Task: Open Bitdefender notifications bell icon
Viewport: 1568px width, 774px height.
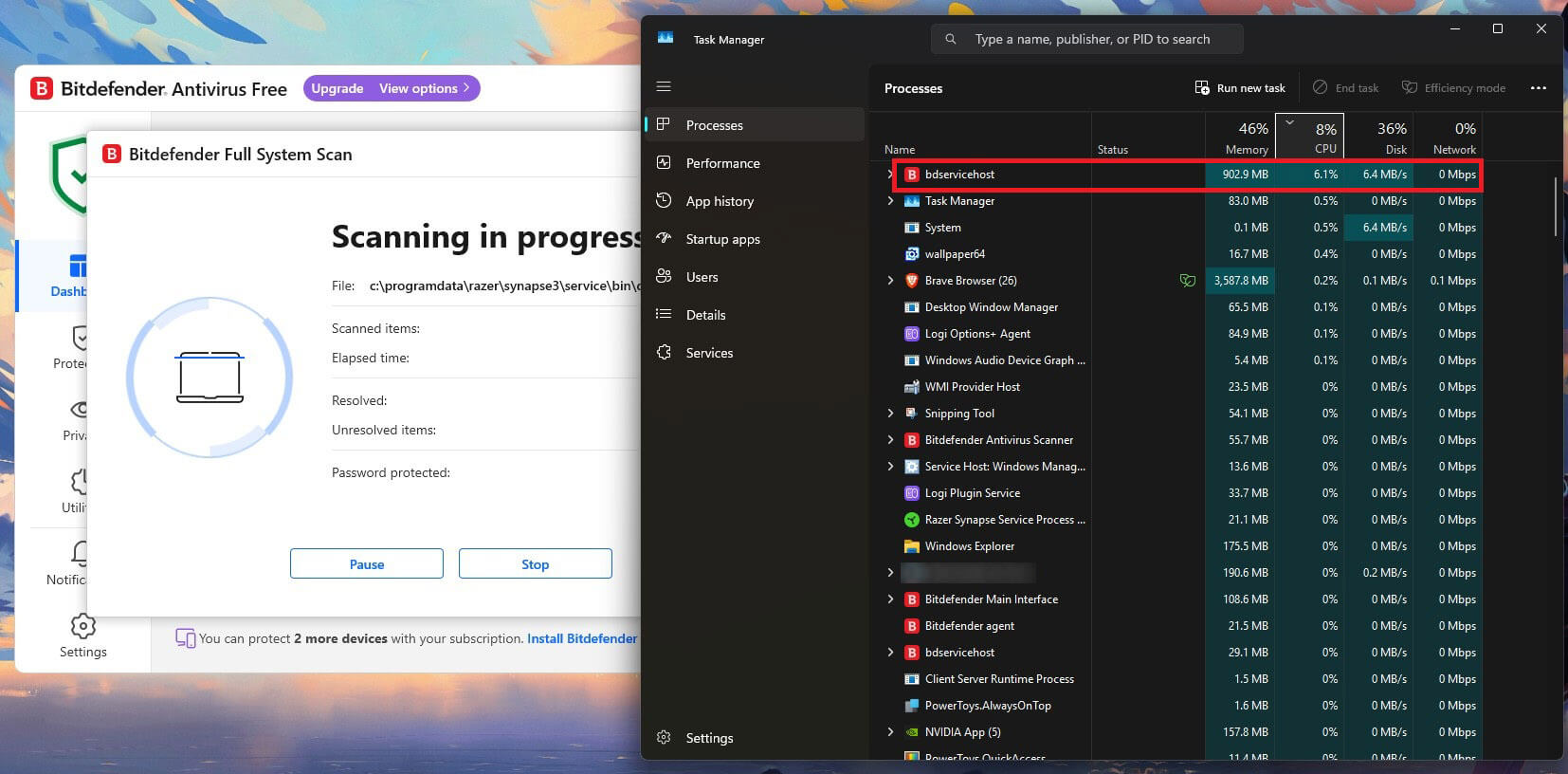Action: click(x=80, y=553)
